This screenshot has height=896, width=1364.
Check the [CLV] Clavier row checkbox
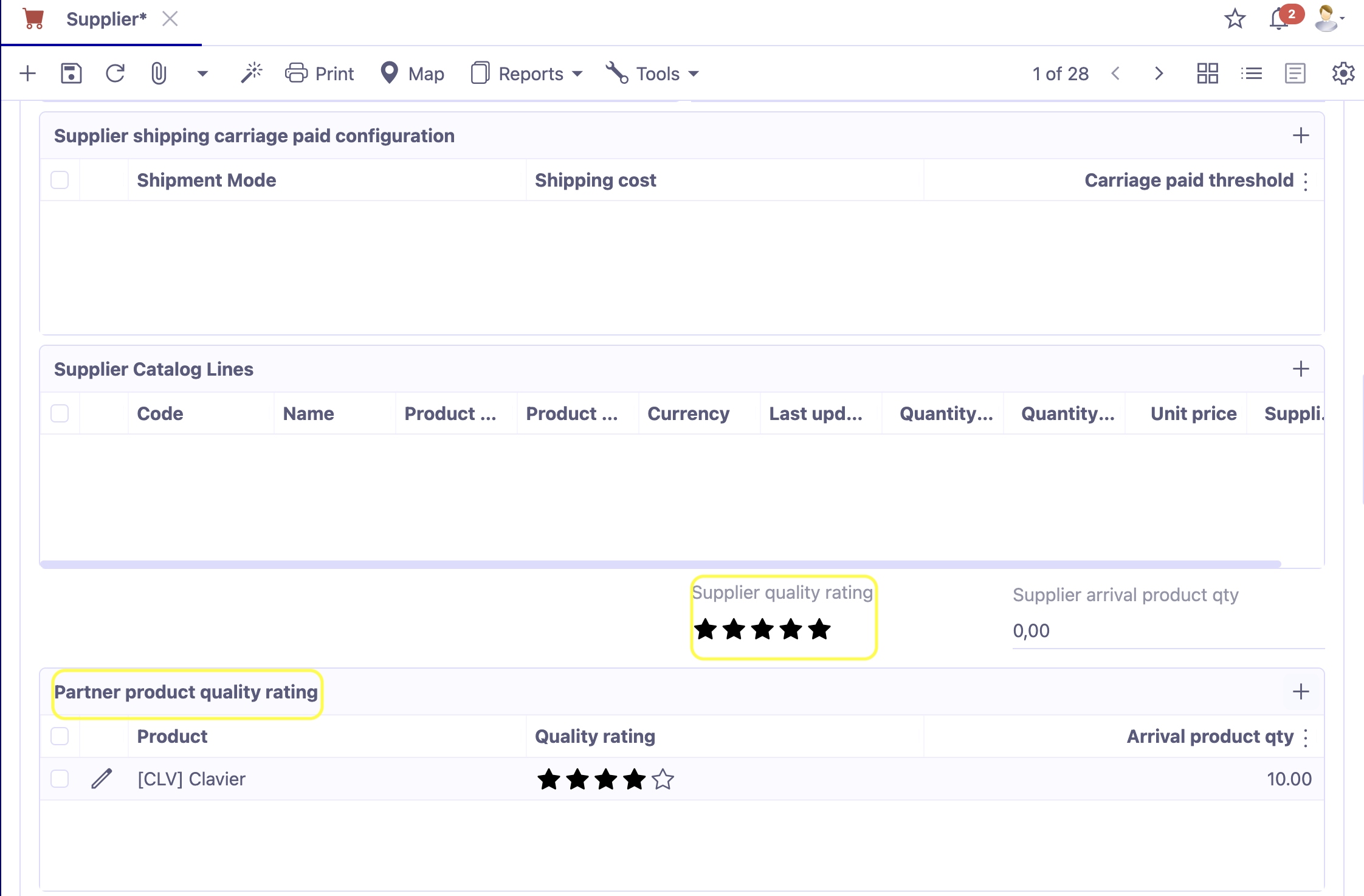click(x=60, y=779)
